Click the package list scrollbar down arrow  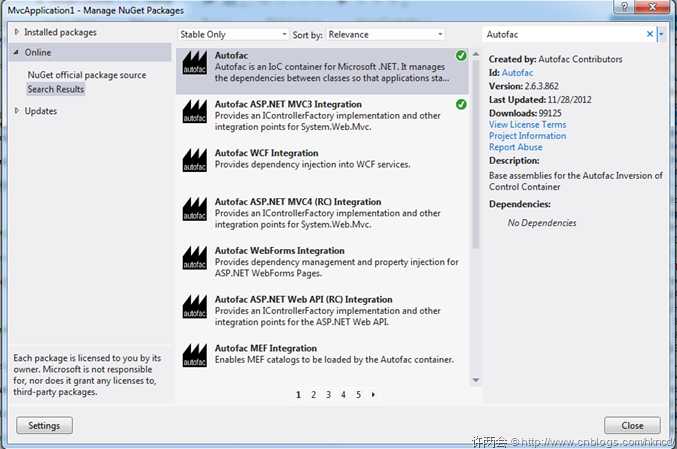pos(476,380)
